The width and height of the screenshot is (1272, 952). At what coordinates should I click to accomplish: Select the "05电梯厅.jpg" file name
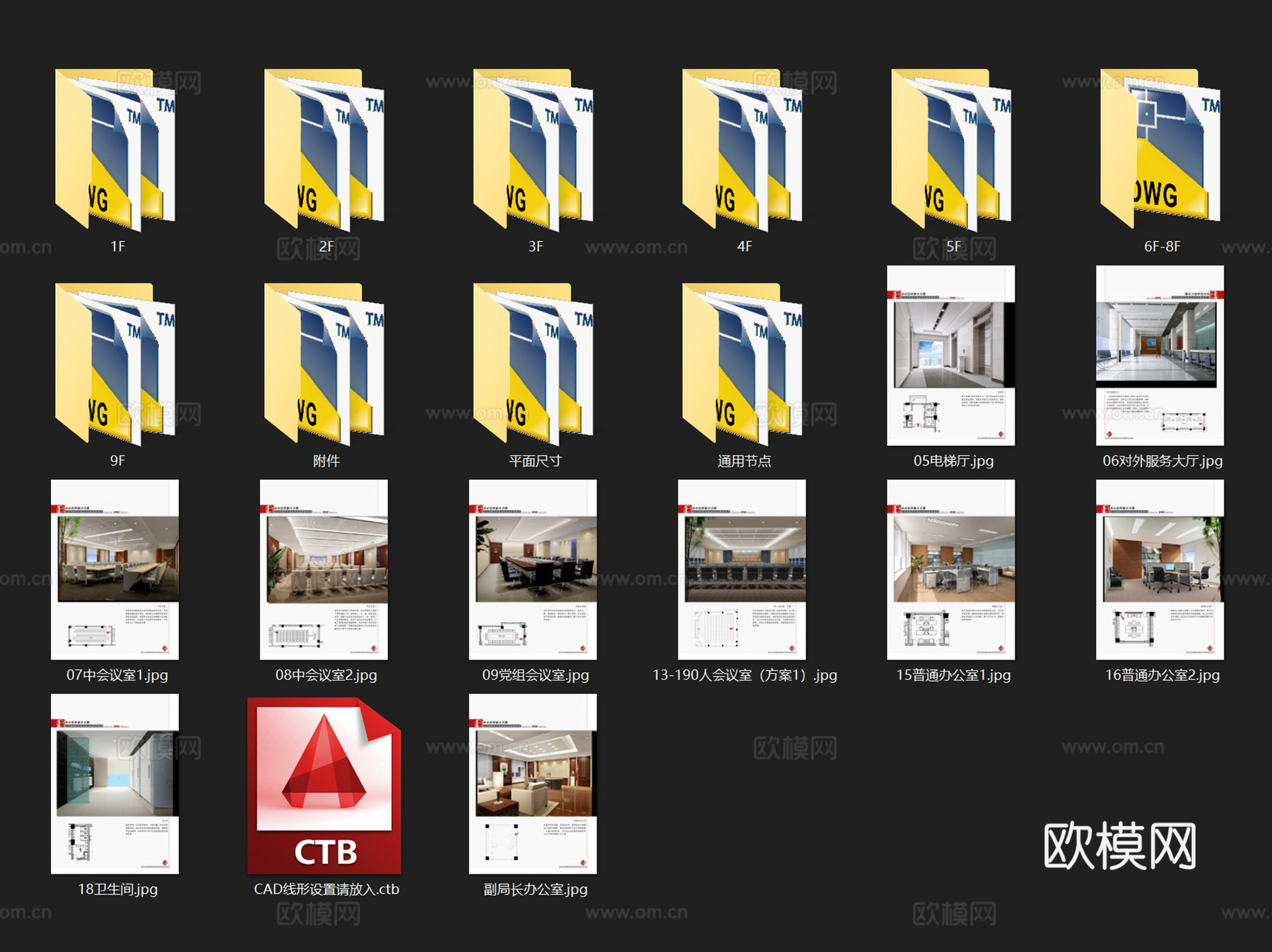click(x=954, y=461)
